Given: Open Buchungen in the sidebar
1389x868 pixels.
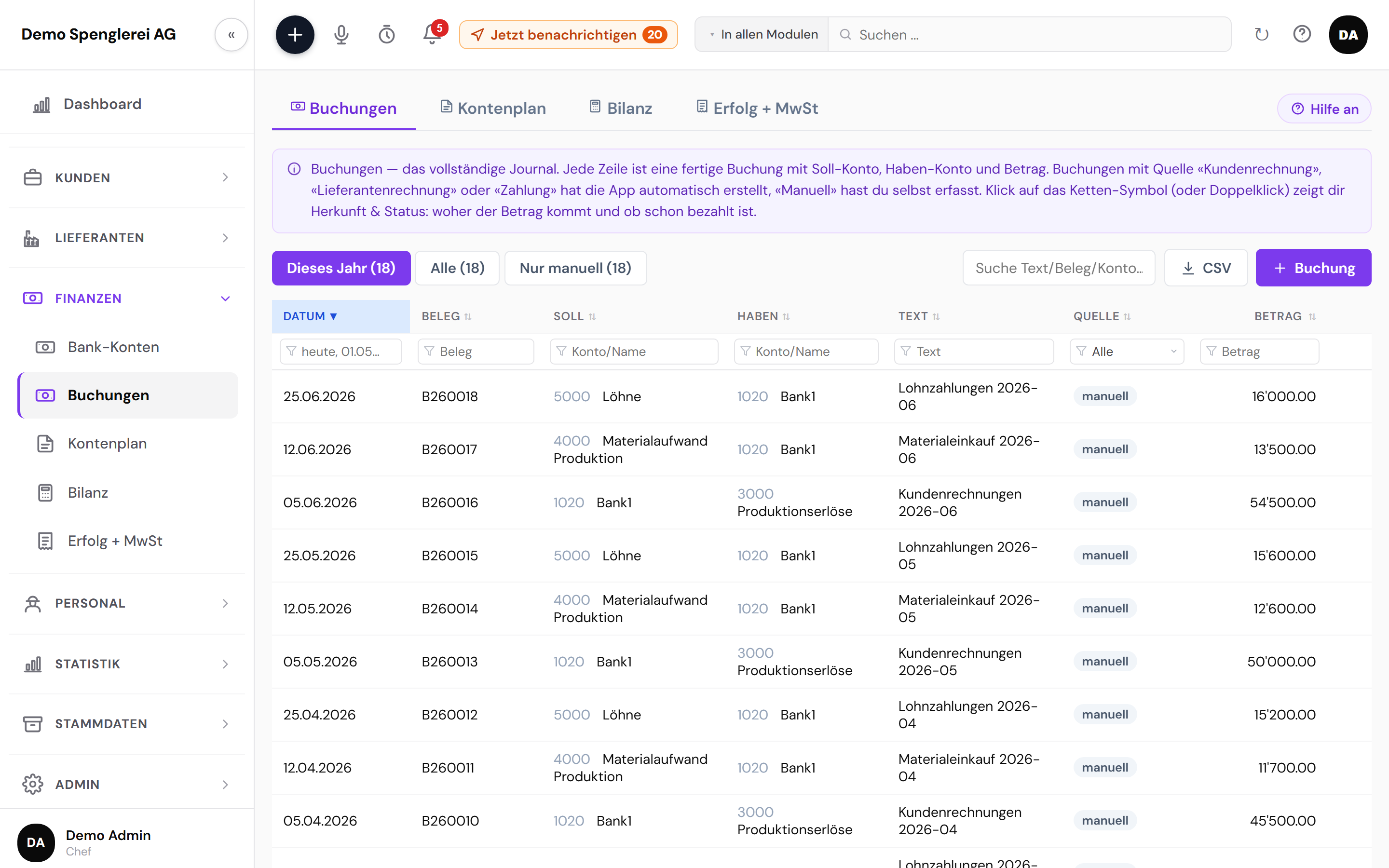Looking at the screenshot, I should coord(127,395).
